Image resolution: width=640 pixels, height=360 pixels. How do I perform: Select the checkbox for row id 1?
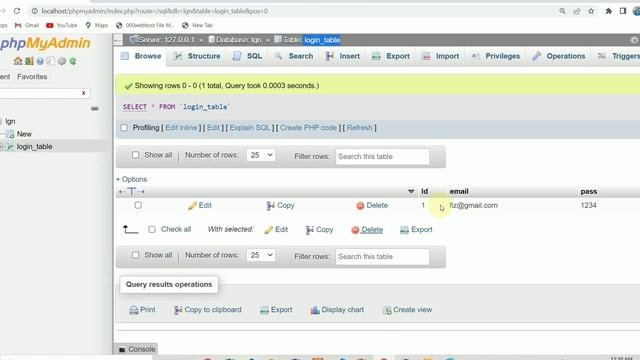point(138,205)
